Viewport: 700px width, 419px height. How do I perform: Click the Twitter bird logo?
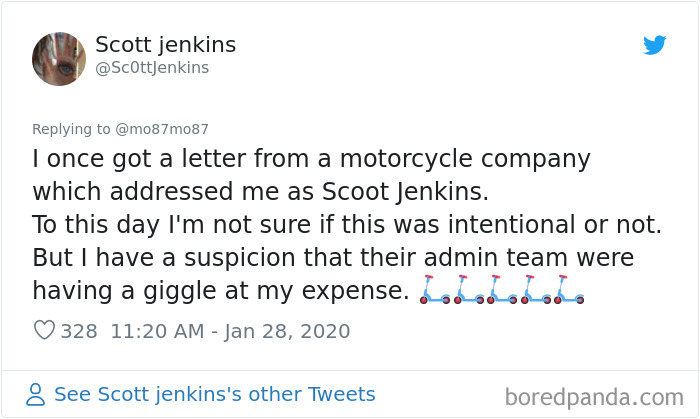point(655,45)
